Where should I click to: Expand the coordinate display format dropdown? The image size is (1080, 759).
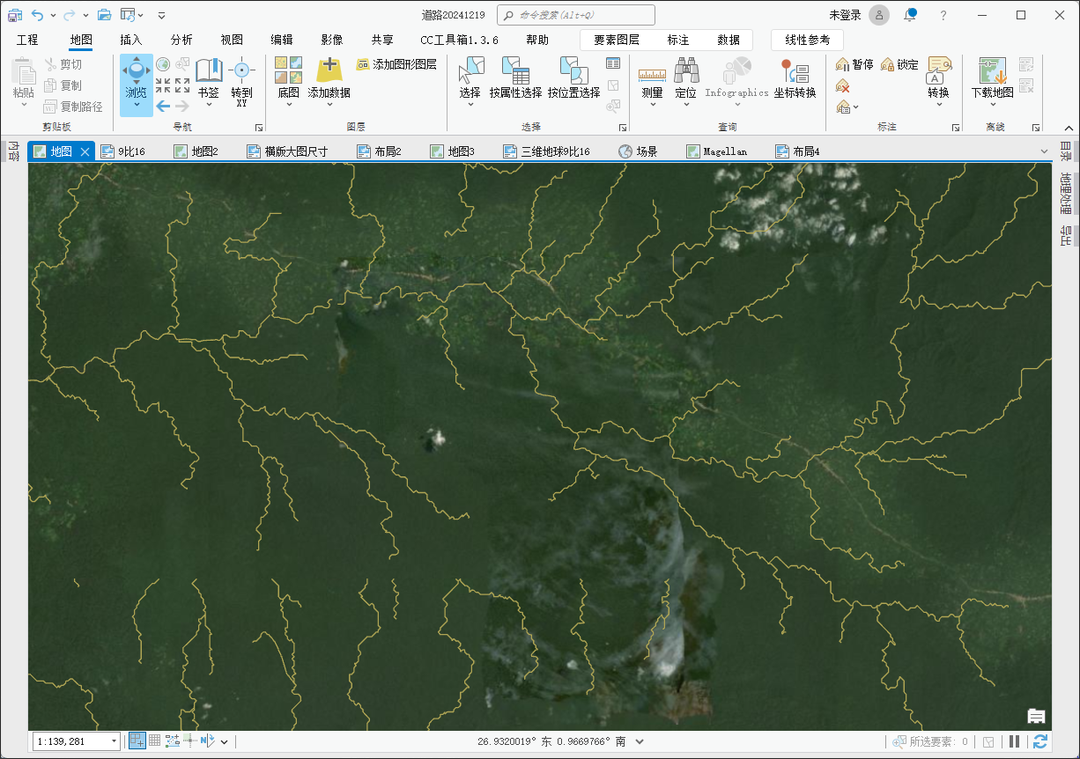tap(640, 742)
